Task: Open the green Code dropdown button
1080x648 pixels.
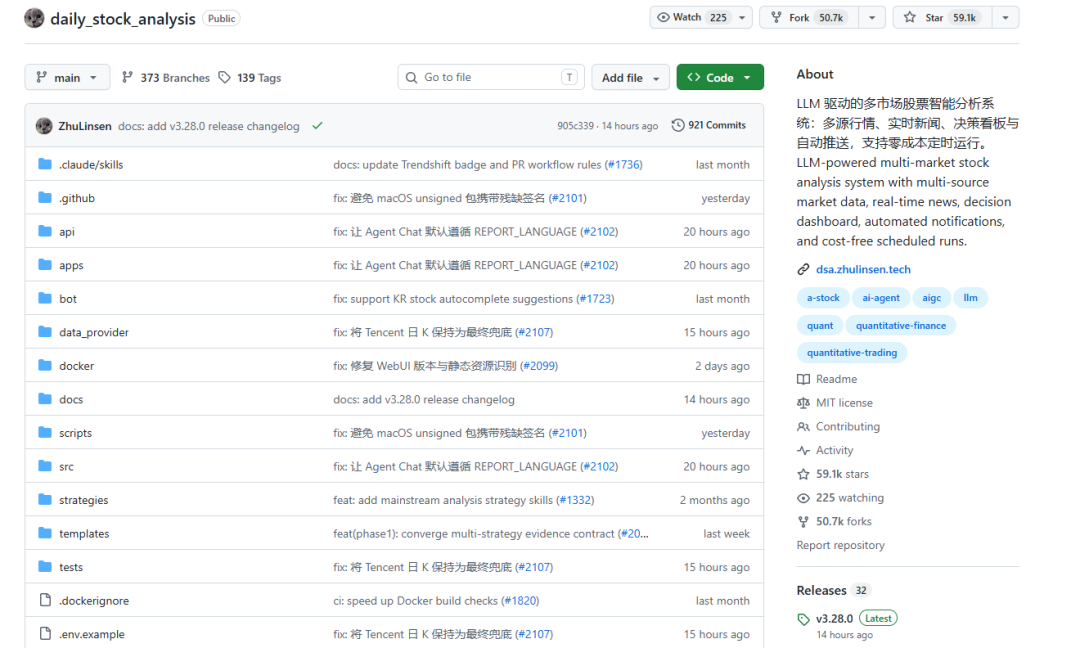Action: click(x=720, y=77)
